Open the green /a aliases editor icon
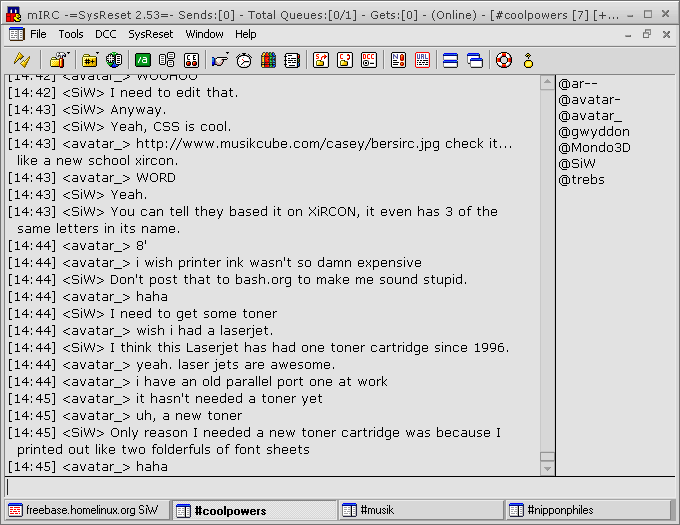Viewport: 680px width, 525px height. [x=143, y=60]
